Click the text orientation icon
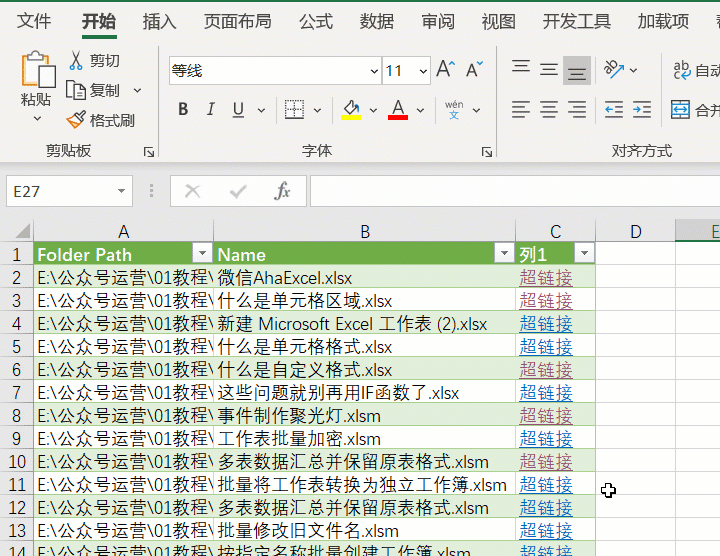Image resolution: width=720 pixels, height=556 pixels. [613, 70]
